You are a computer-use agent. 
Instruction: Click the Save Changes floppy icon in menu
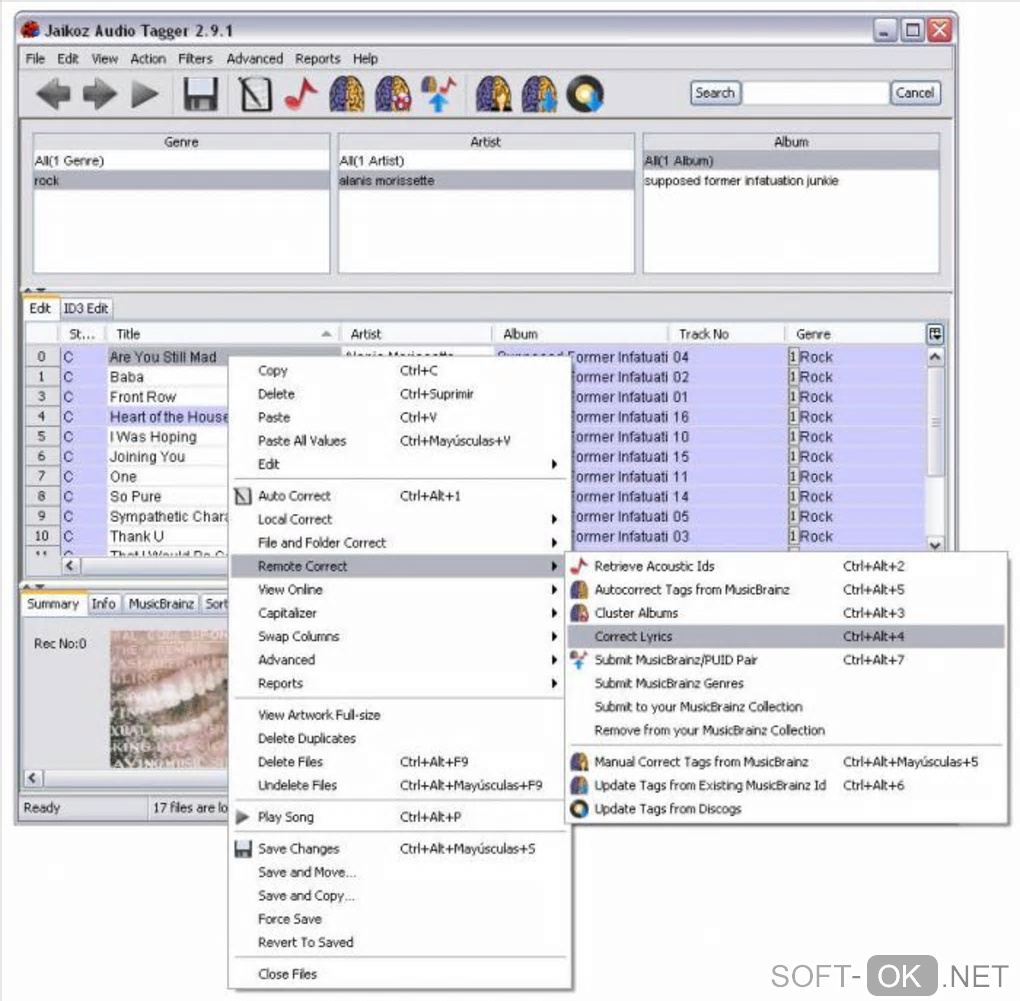point(243,849)
